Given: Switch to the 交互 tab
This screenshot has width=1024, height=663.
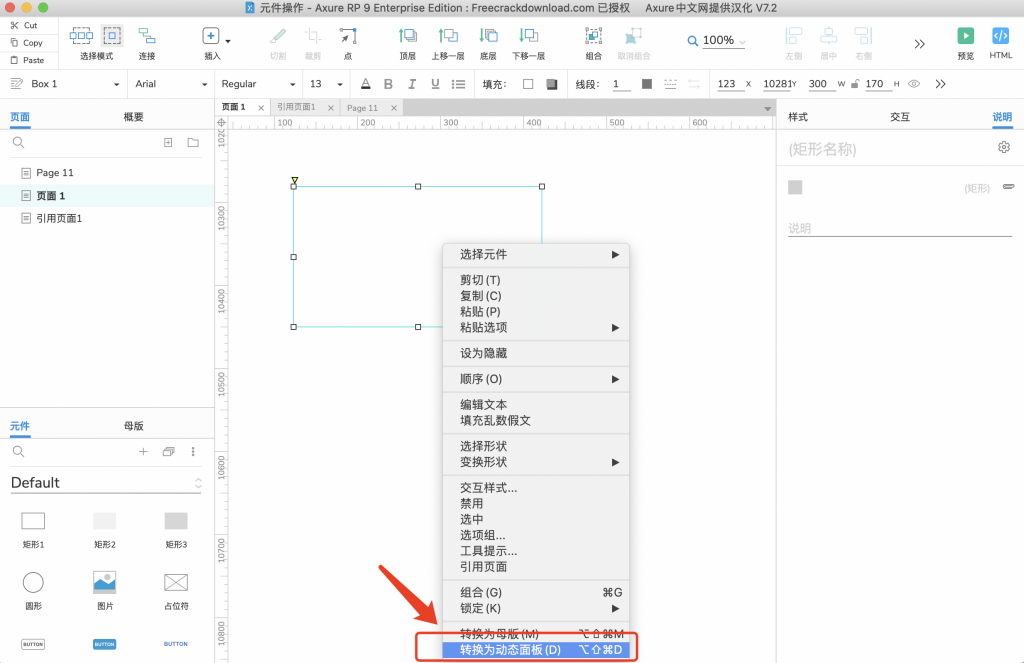Looking at the screenshot, I should click(899, 117).
